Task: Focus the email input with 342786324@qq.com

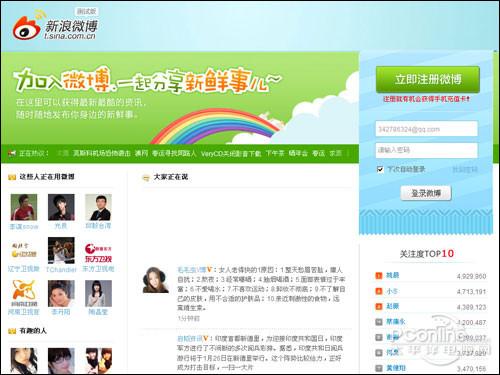Action: point(426,129)
